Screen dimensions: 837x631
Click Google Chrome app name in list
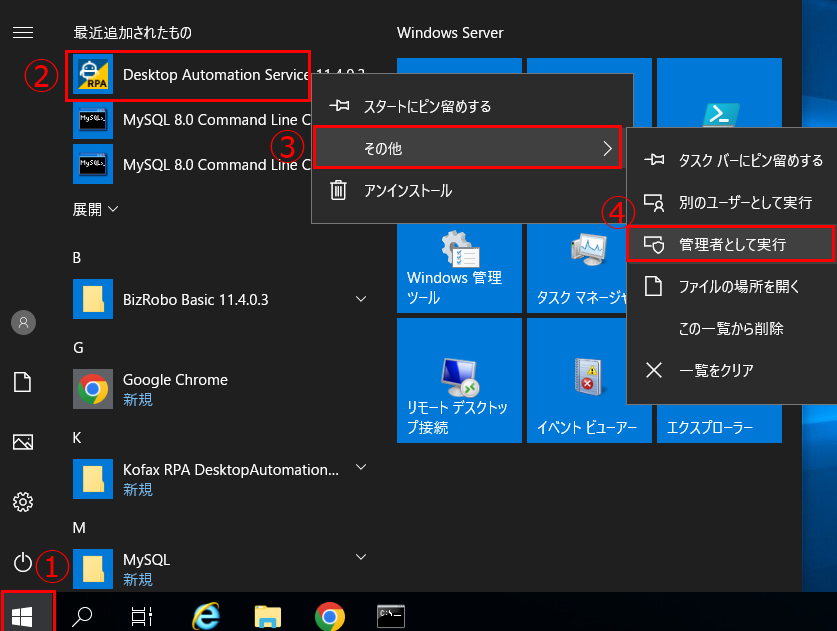pyautogui.click(x=175, y=380)
